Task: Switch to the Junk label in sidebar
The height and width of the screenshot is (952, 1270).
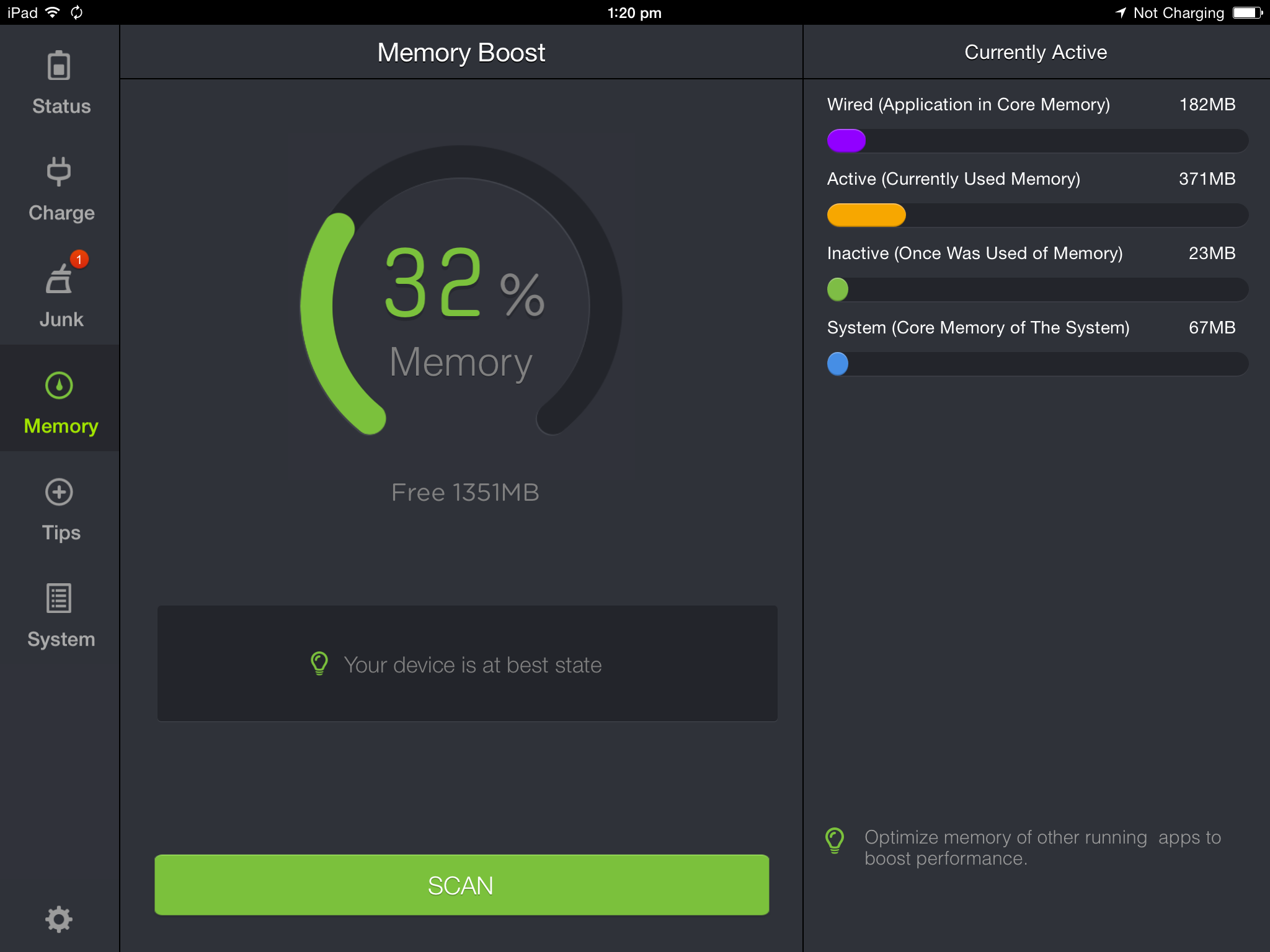Action: [61, 319]
